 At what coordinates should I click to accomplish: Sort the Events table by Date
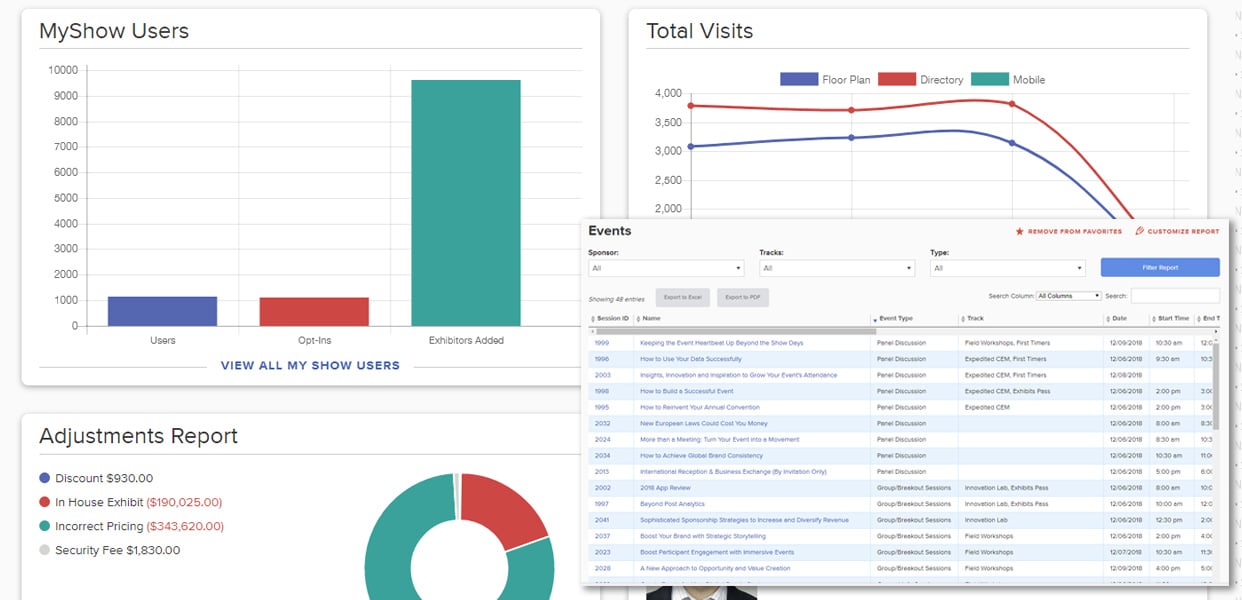(1117, 318)
